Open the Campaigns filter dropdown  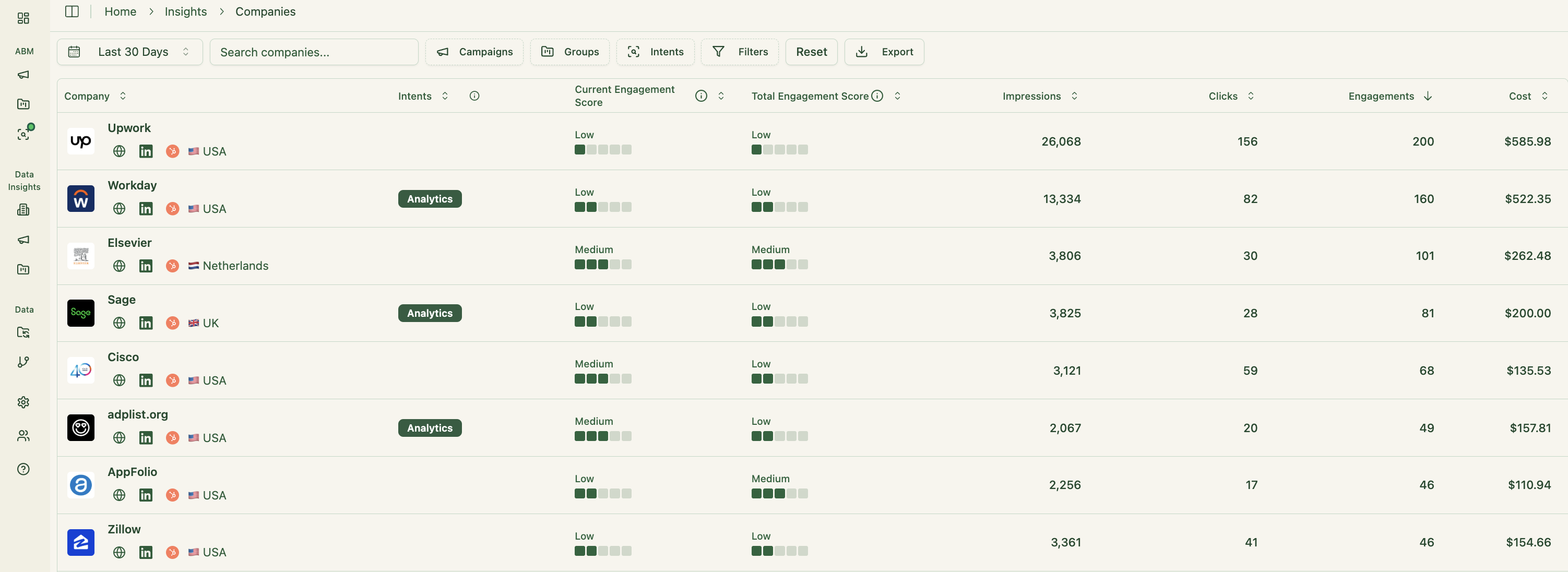474,52
